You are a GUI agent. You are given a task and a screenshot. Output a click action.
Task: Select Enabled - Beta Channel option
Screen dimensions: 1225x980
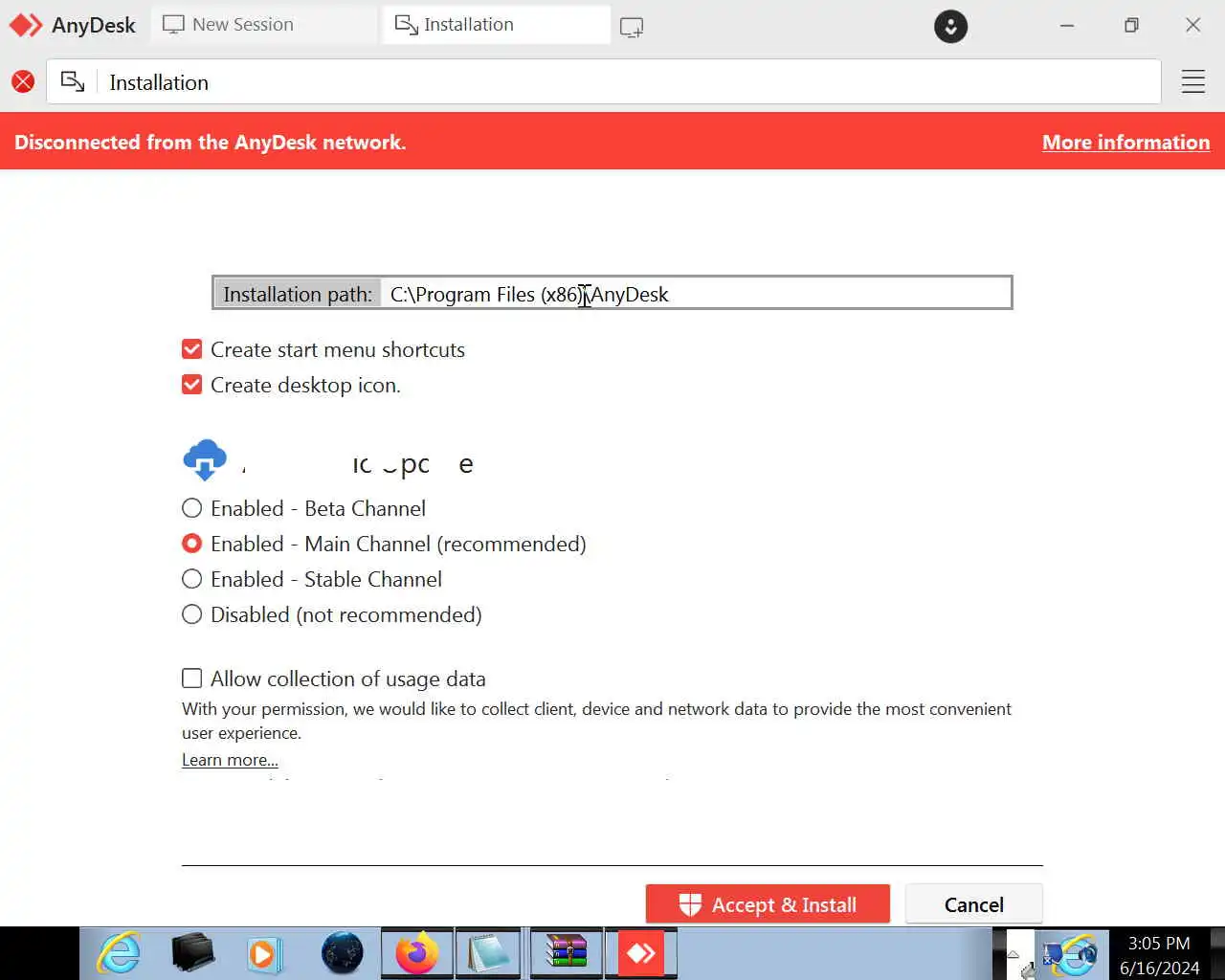tap(192, 508)
